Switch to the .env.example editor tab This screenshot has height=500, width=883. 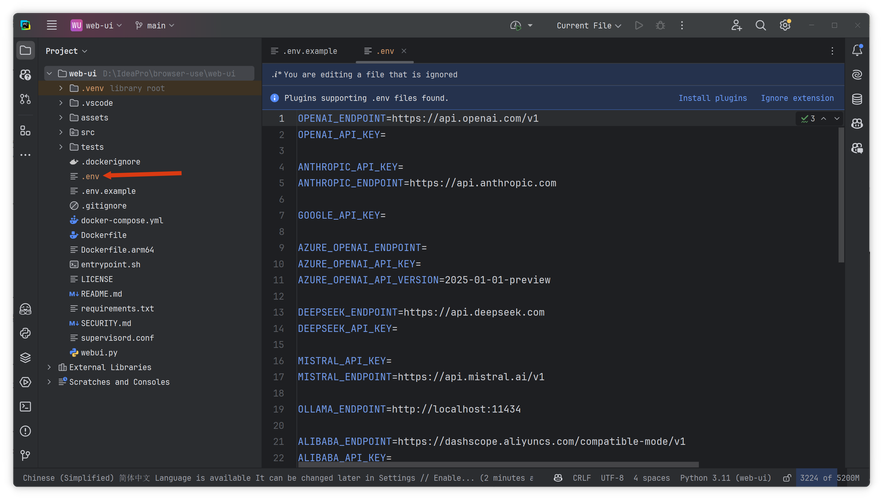pos(304,51)
